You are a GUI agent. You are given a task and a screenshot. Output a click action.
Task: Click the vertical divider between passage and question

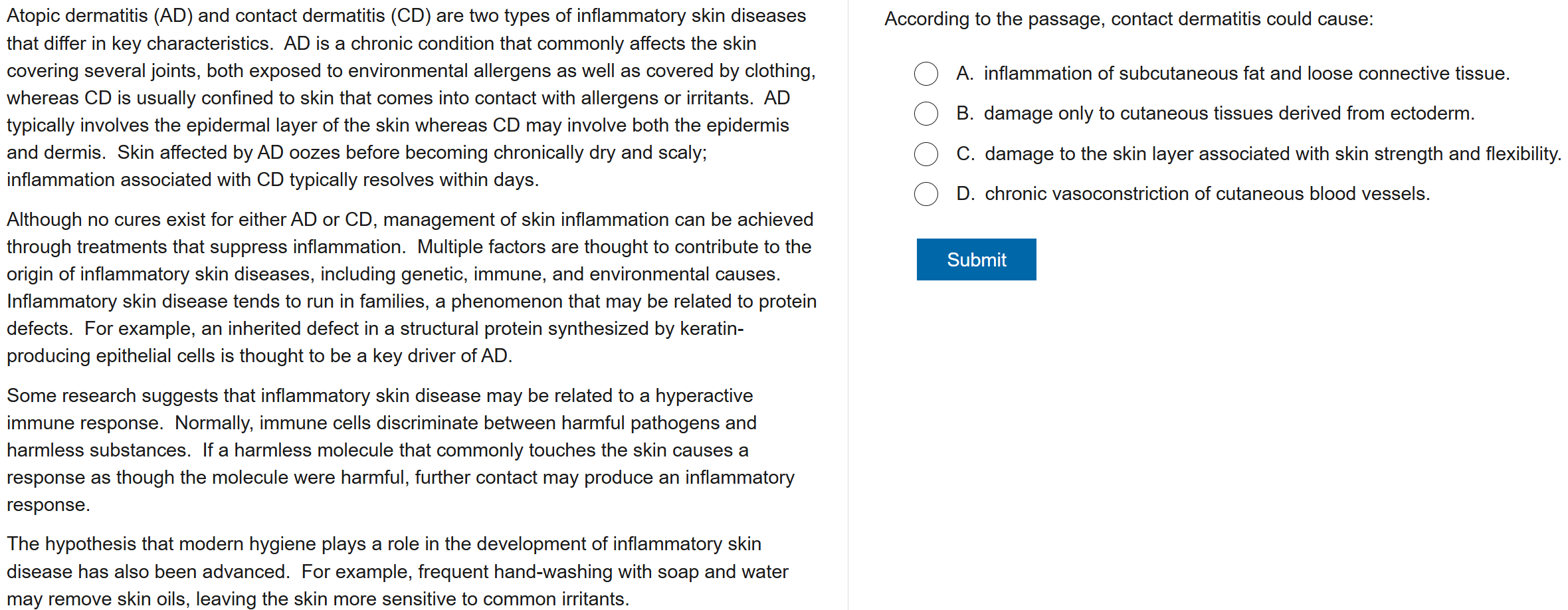coord(848,305)
